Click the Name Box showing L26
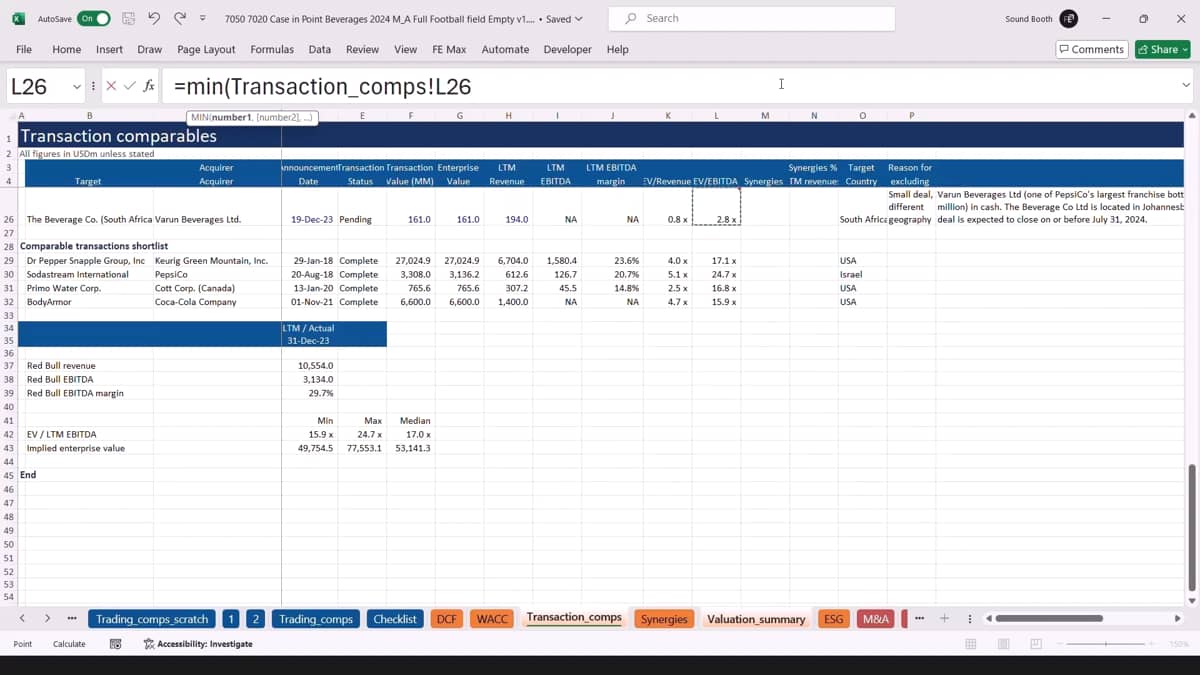 click(38, 86)
